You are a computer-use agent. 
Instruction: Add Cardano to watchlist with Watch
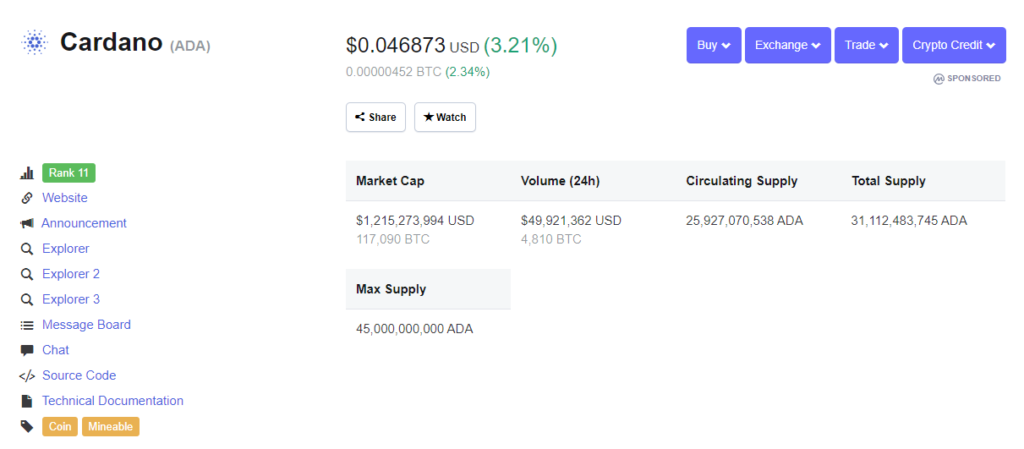point(445,117)
